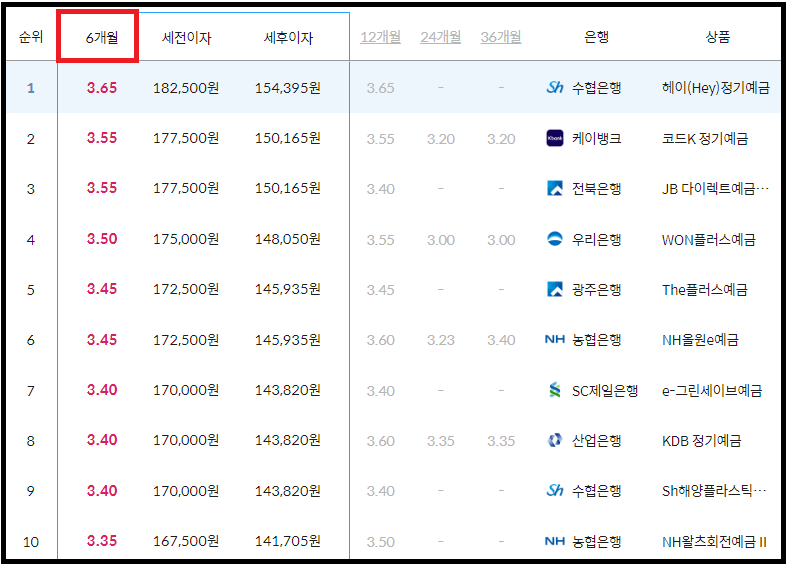Click the 우리은행 logo icon
The height and width of the screenshot is (566, 788).
555,239
